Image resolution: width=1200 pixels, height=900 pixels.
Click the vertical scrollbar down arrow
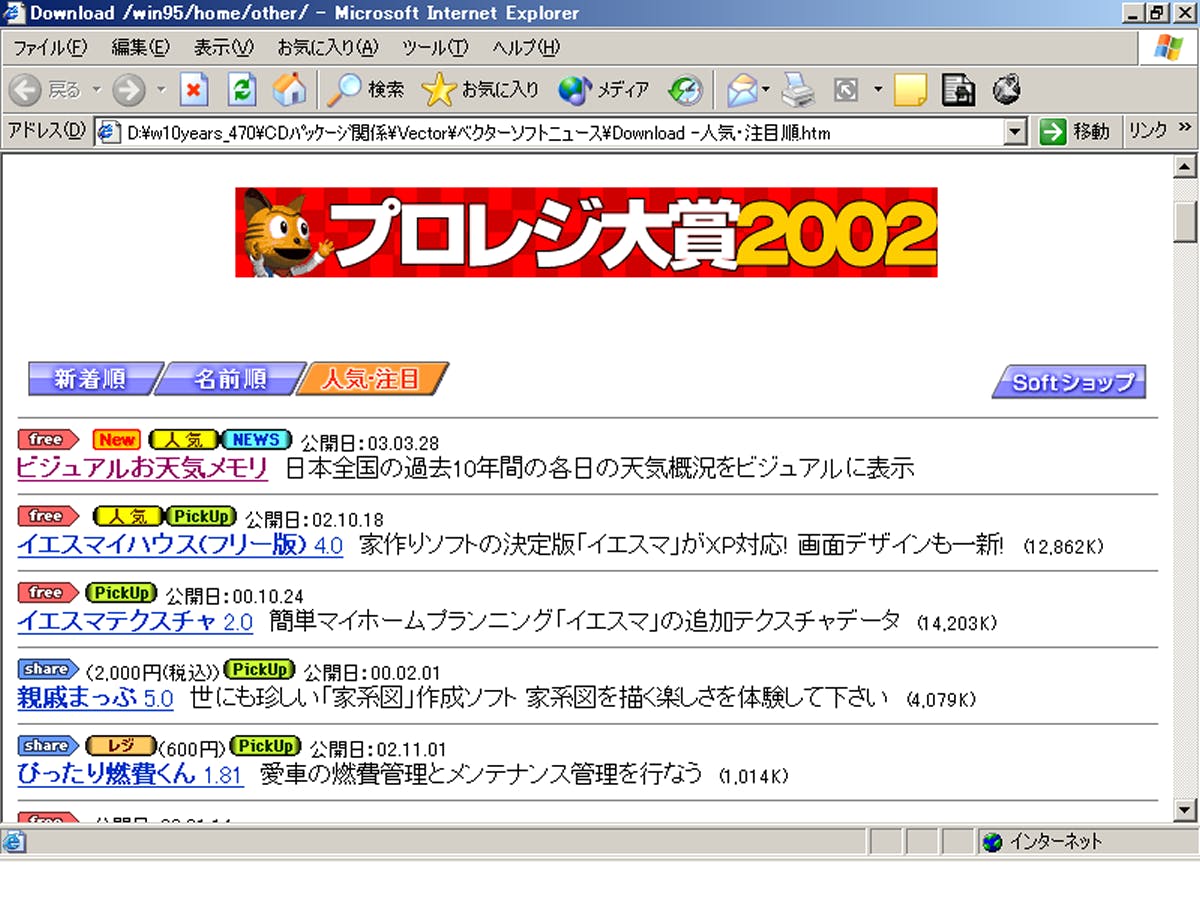tap(1185, 809)
